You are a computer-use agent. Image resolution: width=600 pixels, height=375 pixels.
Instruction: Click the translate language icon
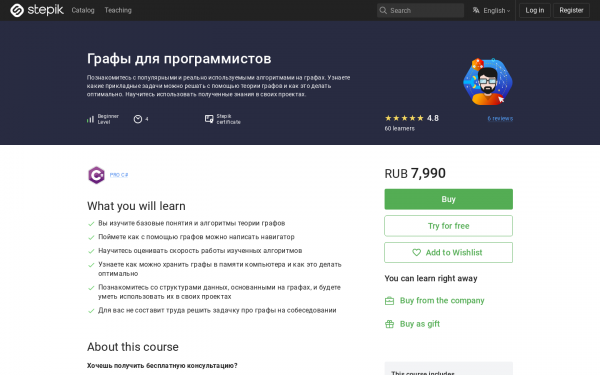click(x=476, y=10)
